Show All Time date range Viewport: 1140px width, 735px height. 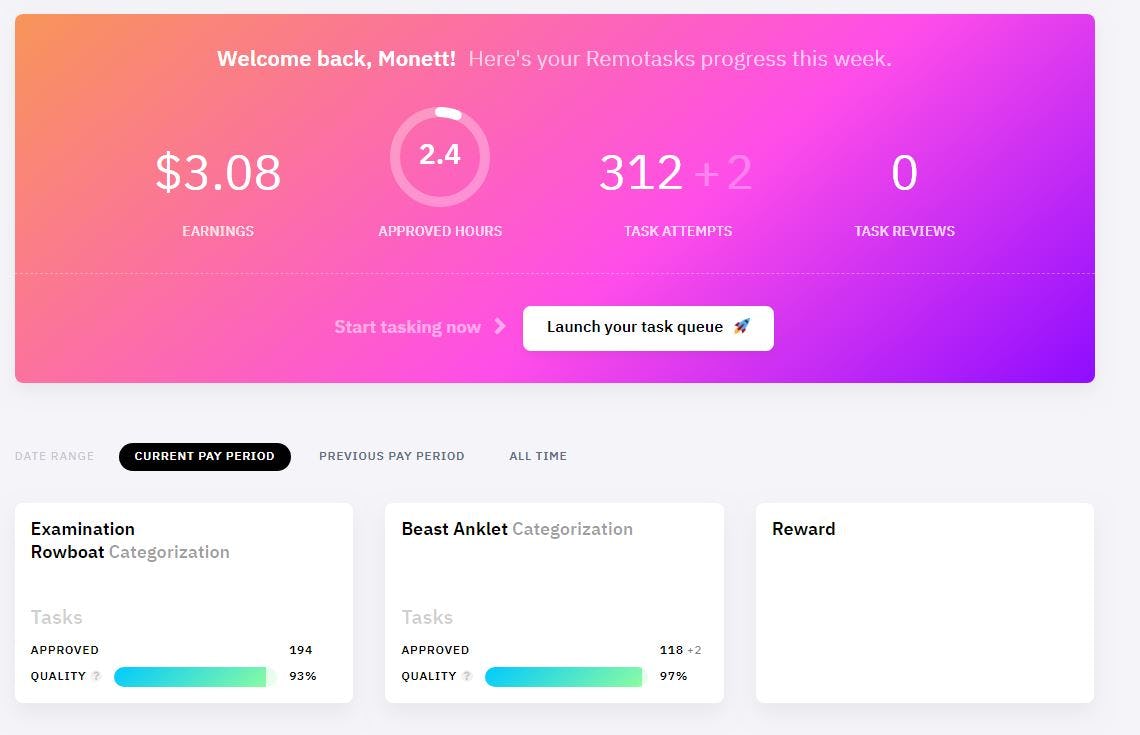pyautogui.click(x=537, y=456)
